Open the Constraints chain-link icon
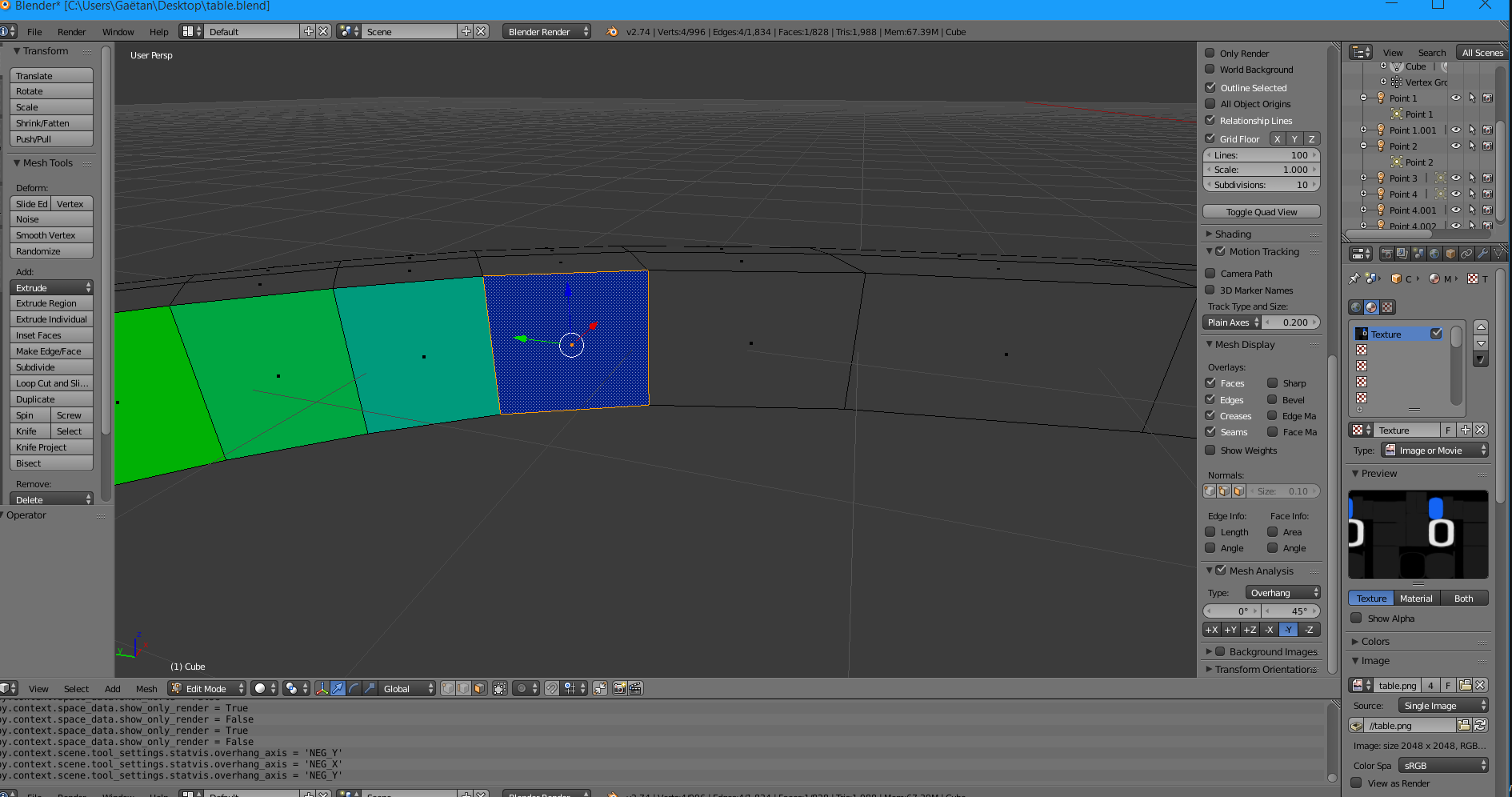Viewport: 1512px width, 797px height. pos(1466,254)
